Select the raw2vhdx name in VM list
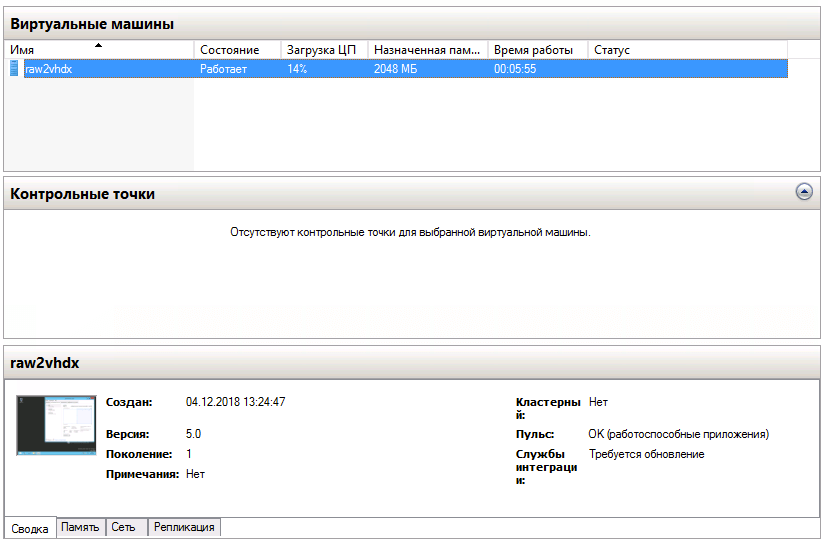The width and height of the screenshot is (825, 542). point(49,69)
